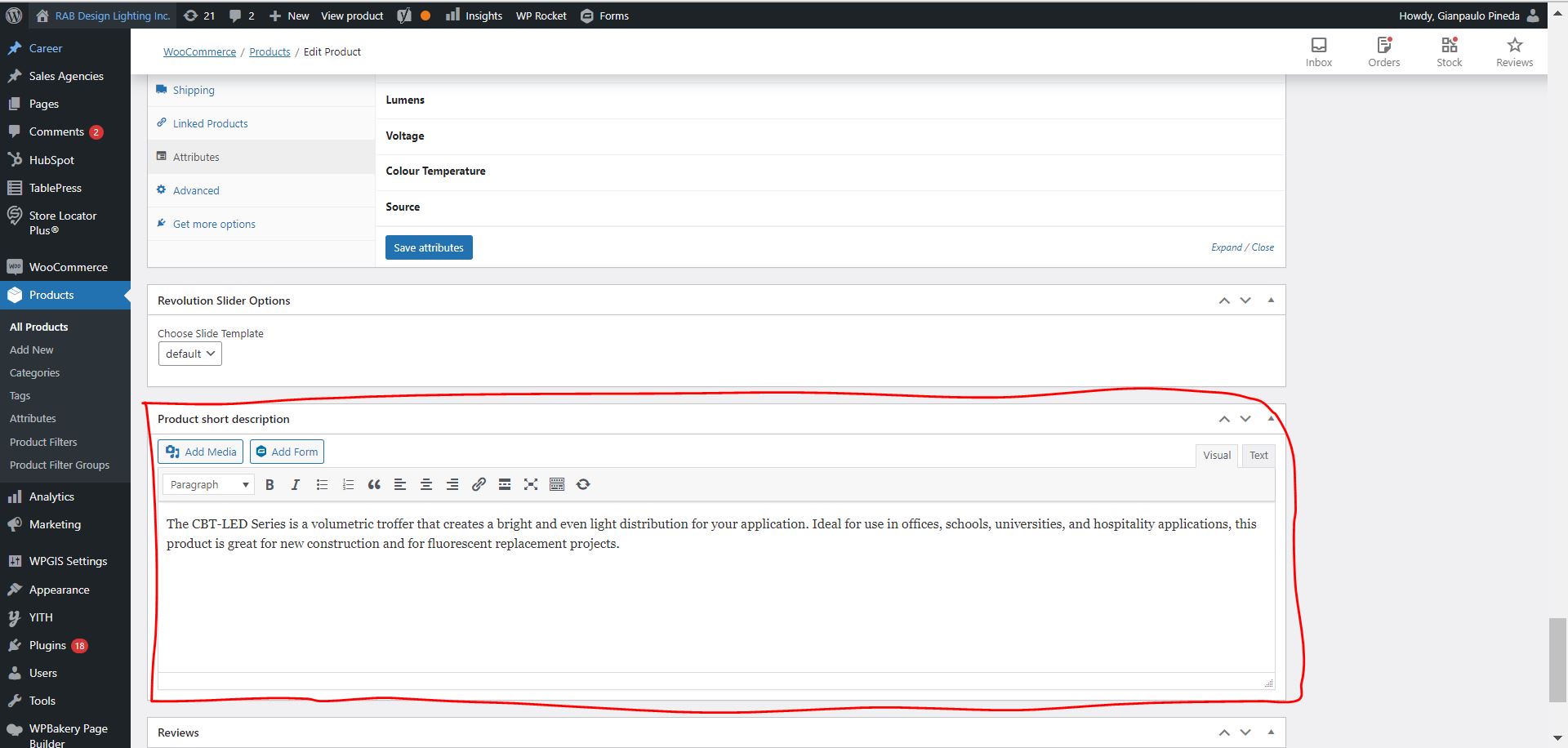1568x748 pixels.
Task: Open the WooCommerce Inbox panel
Action: (x=1318, y=51)
